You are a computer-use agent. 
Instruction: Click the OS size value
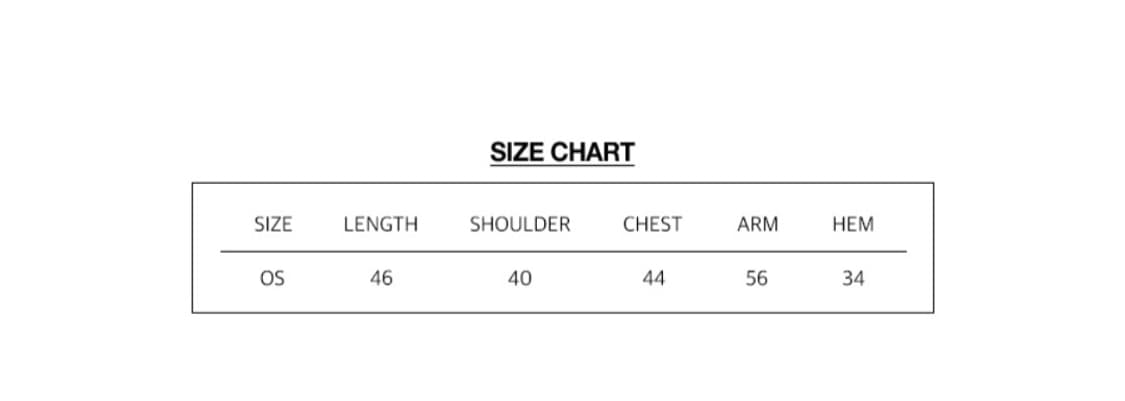tap(272, 279)
